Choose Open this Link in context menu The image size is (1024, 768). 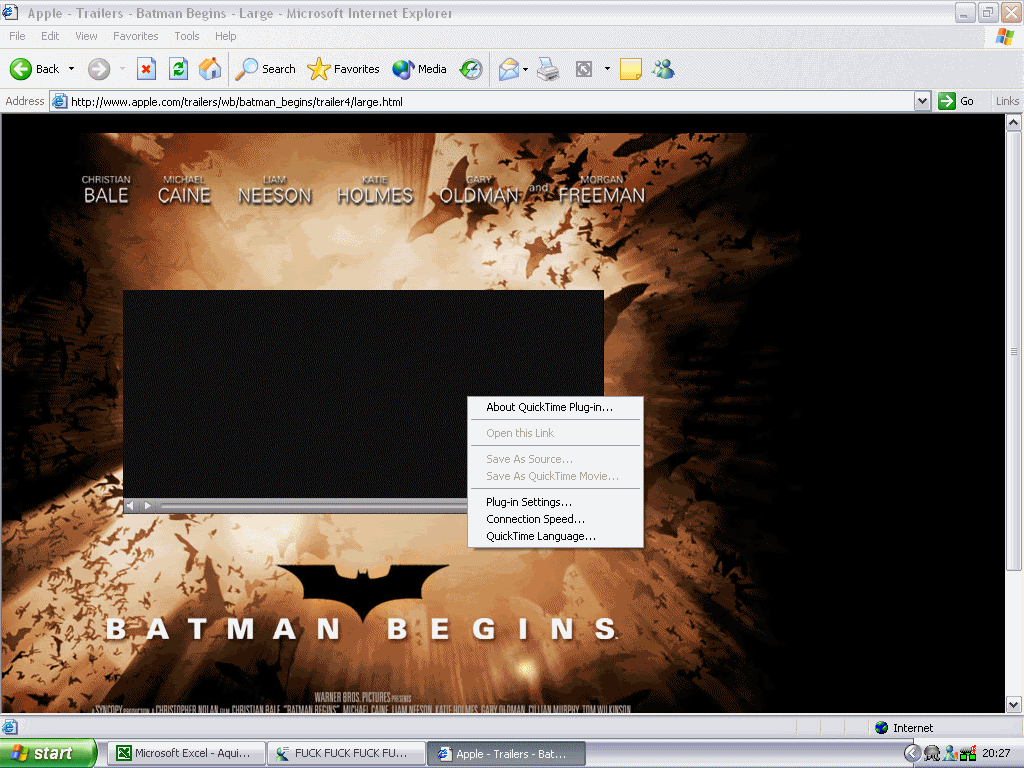coord(556,433)
